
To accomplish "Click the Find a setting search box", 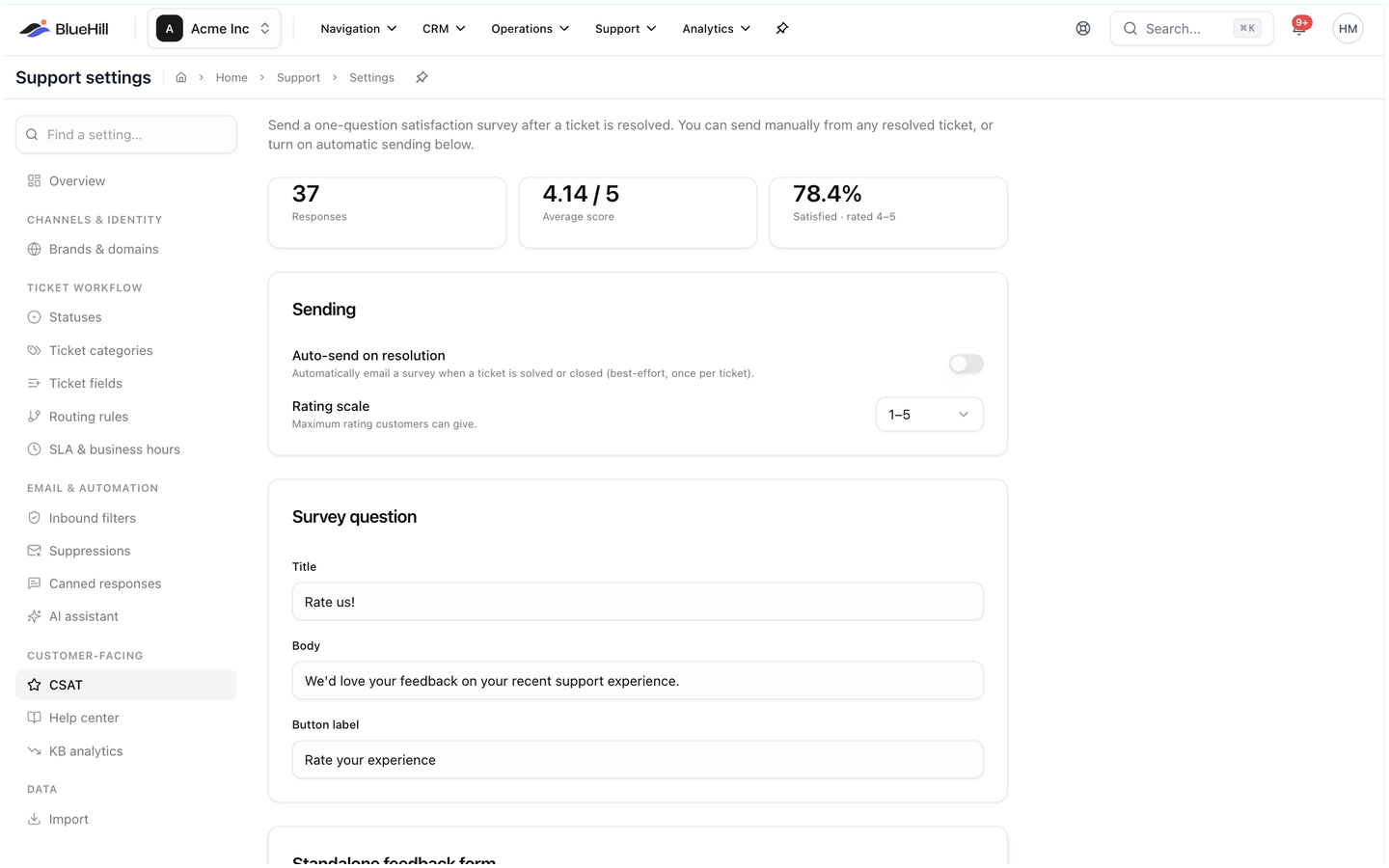I will click(x=126, y=134).
